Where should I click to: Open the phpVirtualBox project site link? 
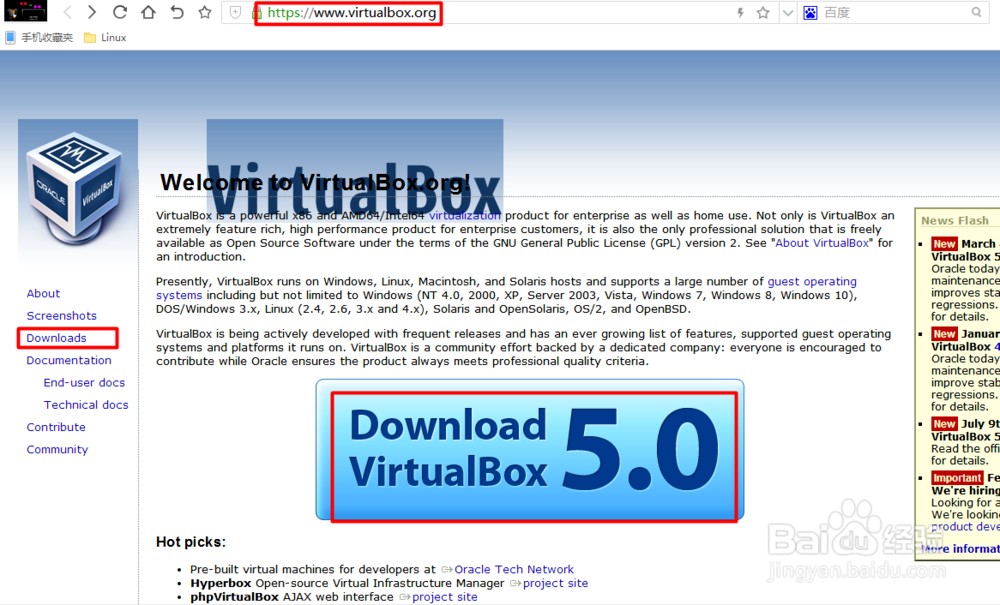445,597
